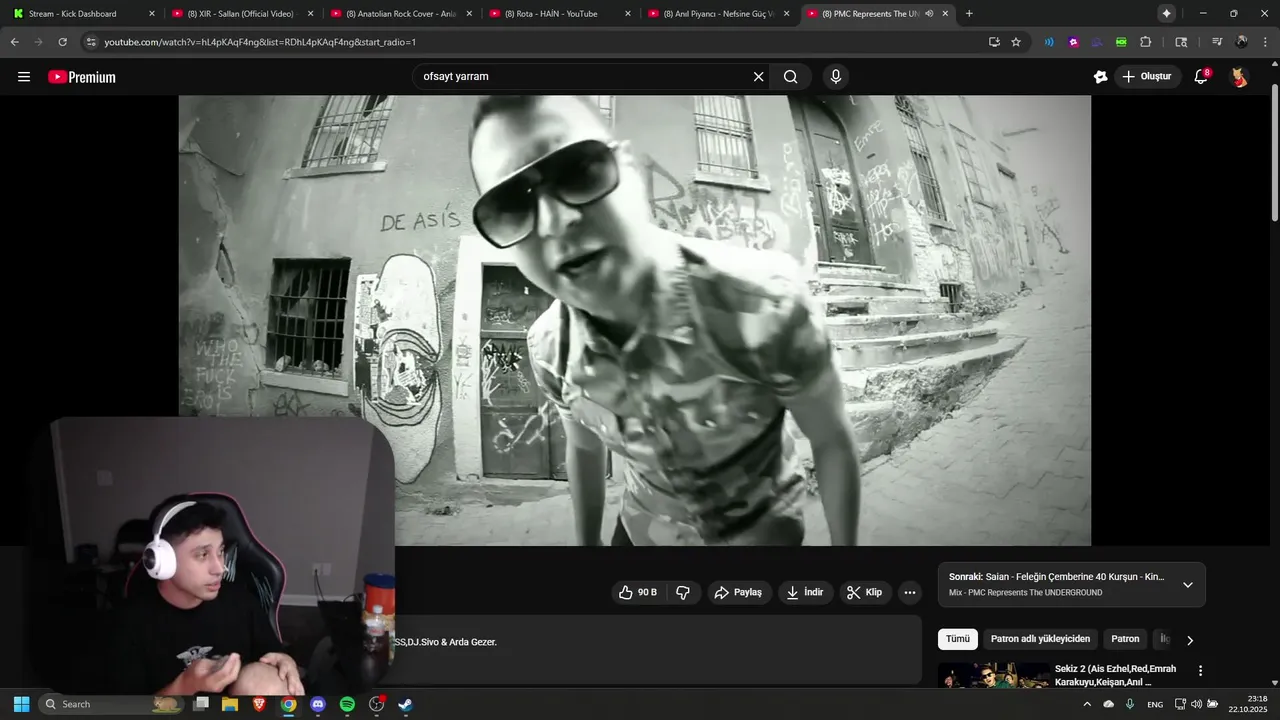Screen dimensions: 1280x720
Task: Open the blue sound-wave extension
Action: coord(1049,42)
